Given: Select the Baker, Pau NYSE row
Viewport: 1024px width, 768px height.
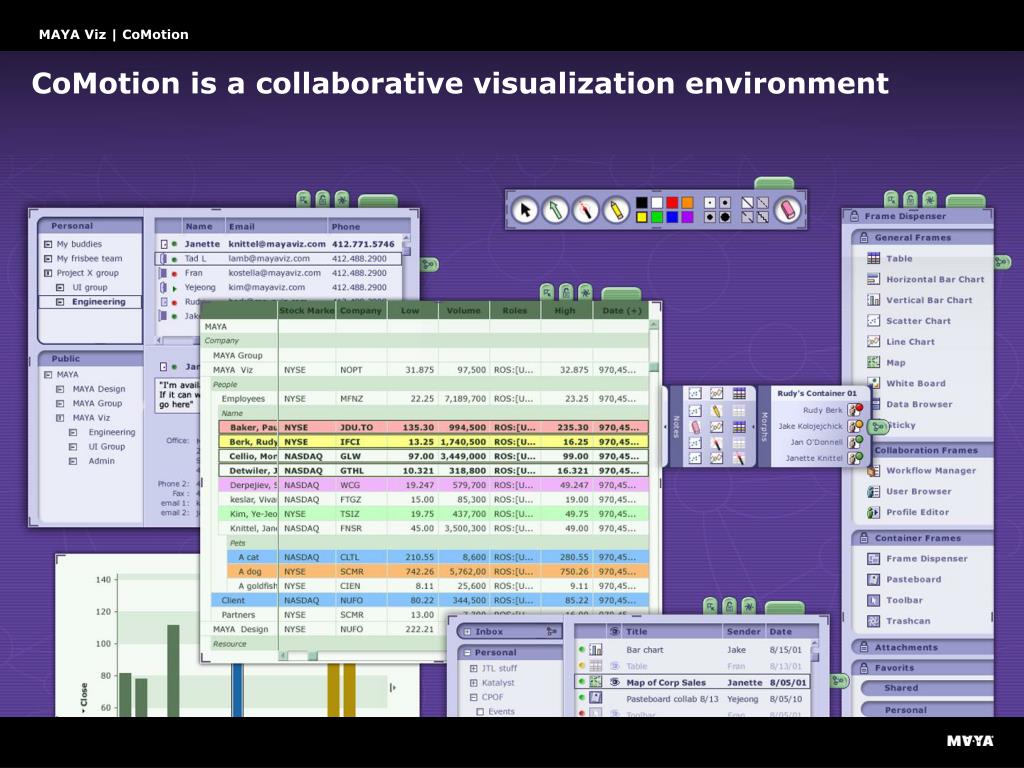Looking at the screenshot, I should [x=434, y=427].
